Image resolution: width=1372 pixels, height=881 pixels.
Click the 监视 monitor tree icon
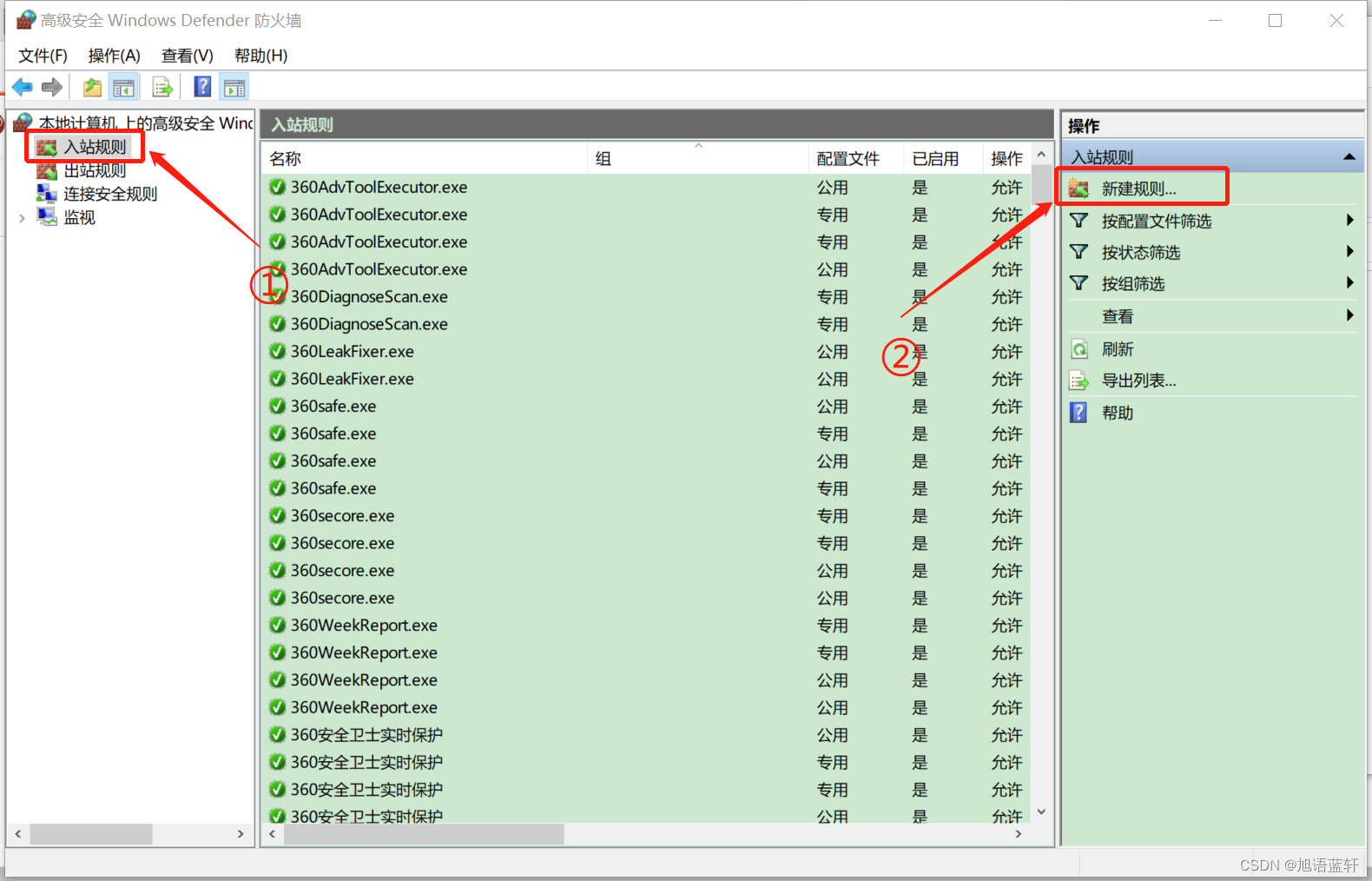click(x=47, y=217)
